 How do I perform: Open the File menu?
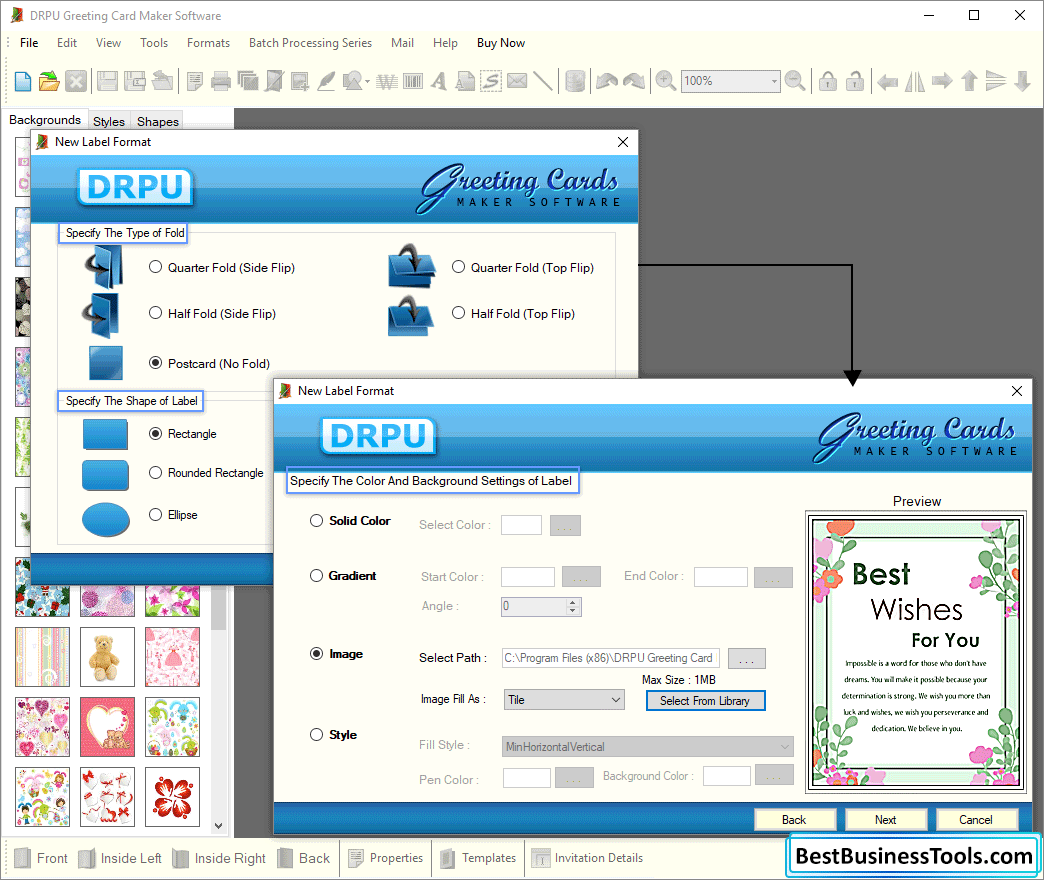tap(29, 43)
